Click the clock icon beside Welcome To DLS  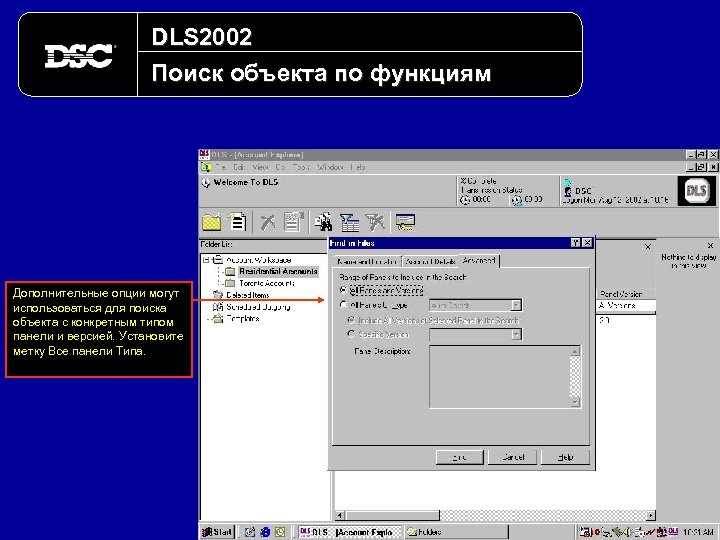(206, 183)
